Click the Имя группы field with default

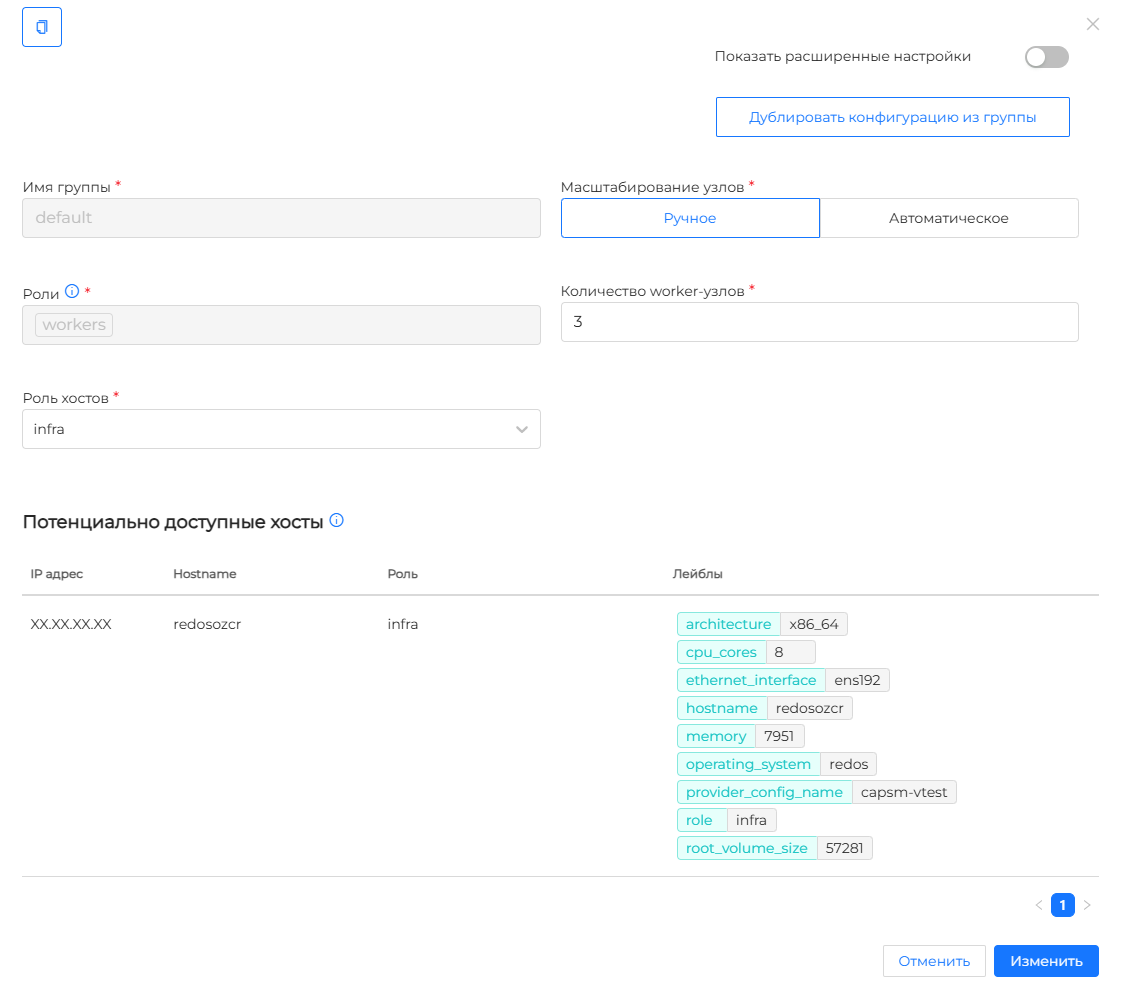[281, 218]
